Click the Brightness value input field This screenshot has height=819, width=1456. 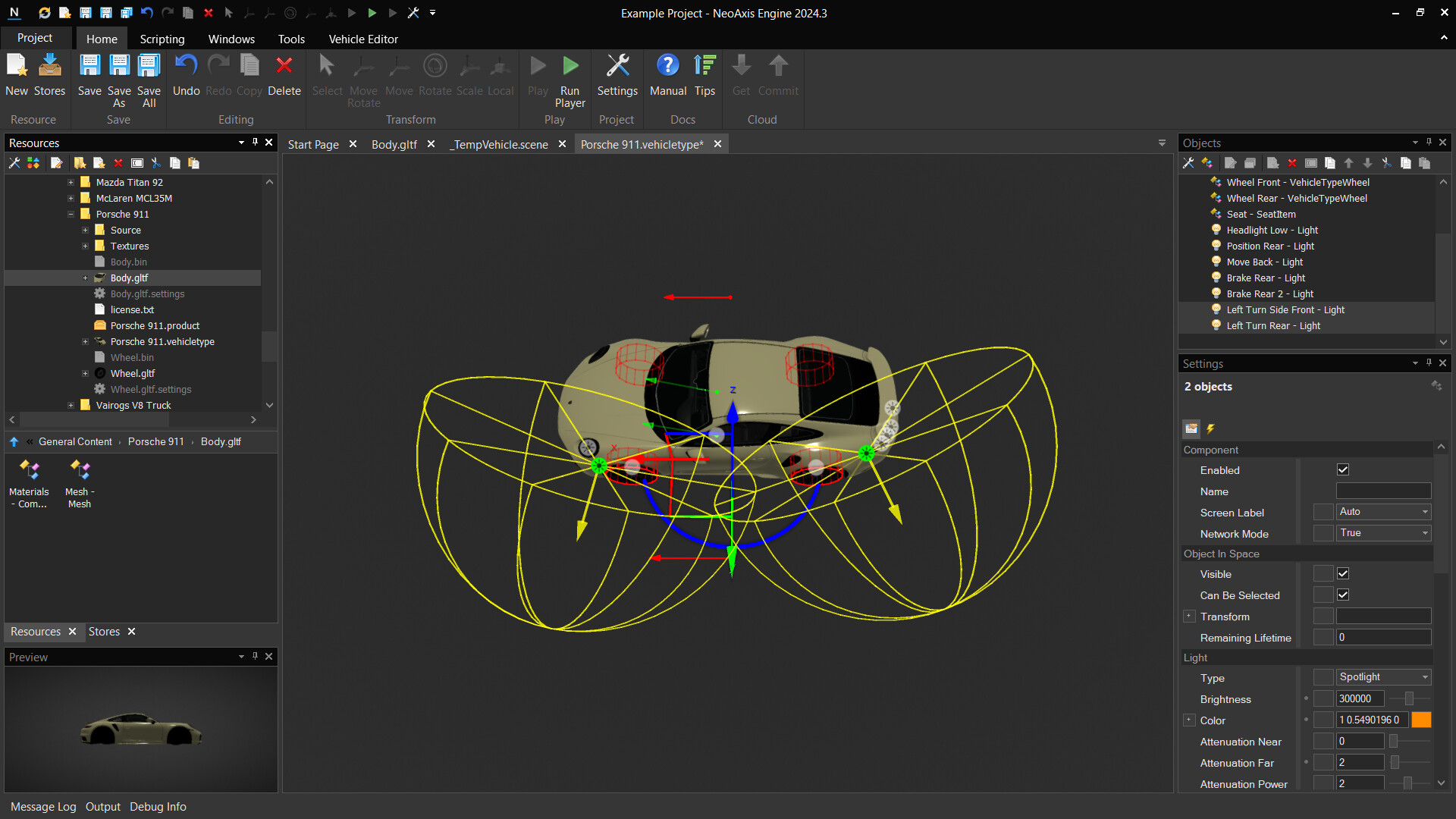pos(1359,699)
